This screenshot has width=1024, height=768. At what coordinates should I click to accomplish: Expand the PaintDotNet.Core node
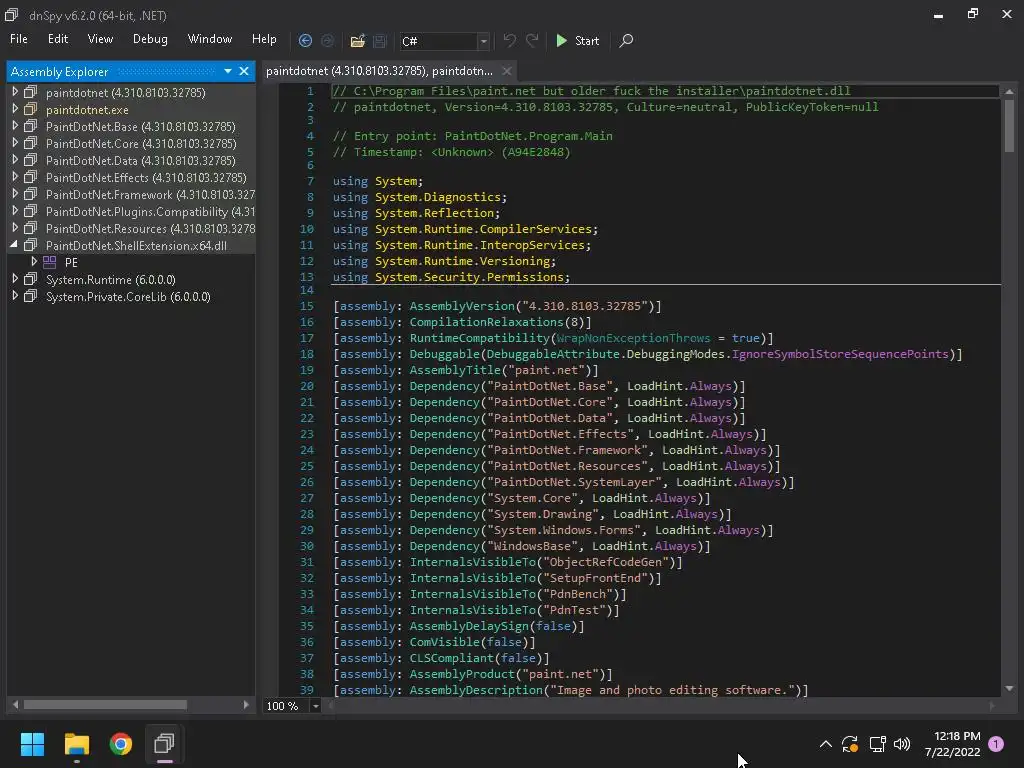click(15, 143)
